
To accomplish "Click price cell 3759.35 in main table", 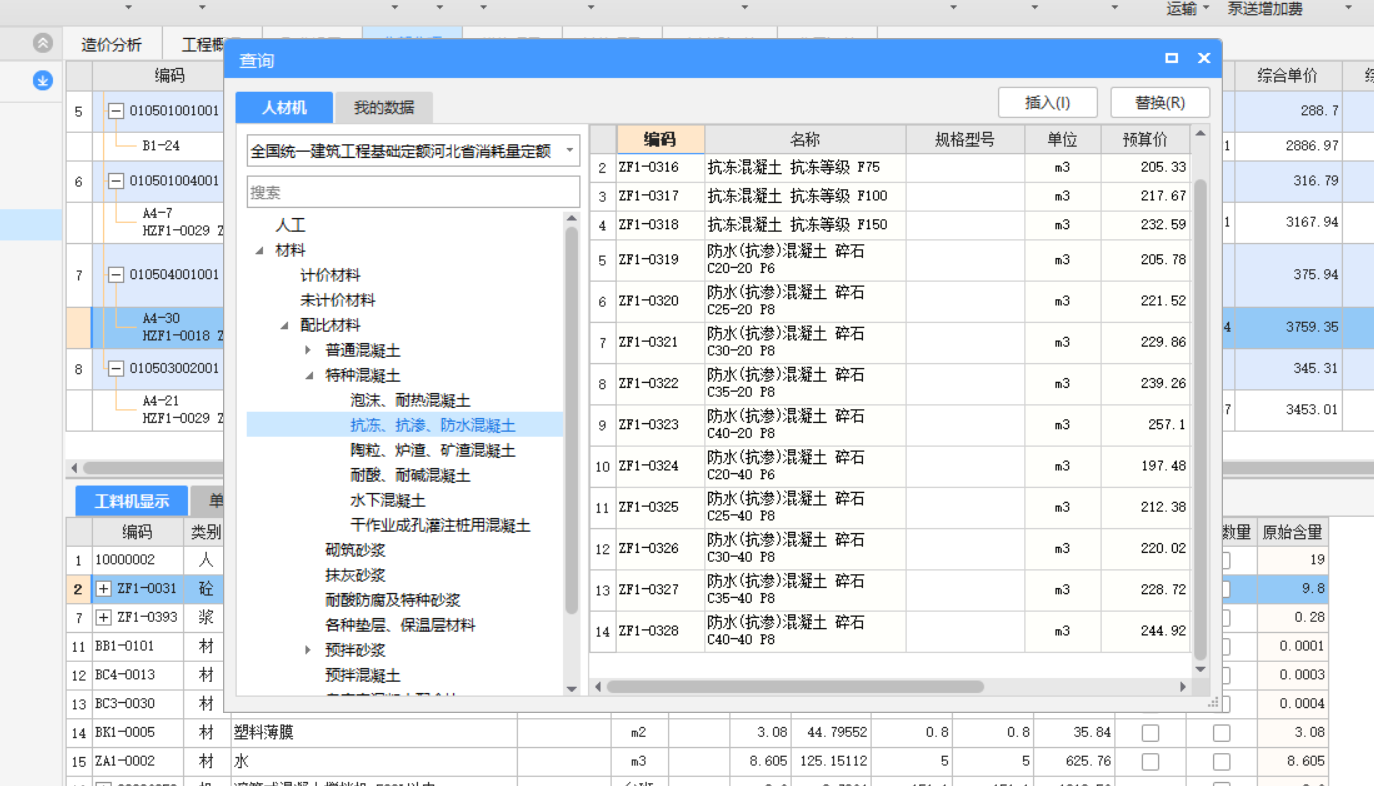I will (1288, 327).
